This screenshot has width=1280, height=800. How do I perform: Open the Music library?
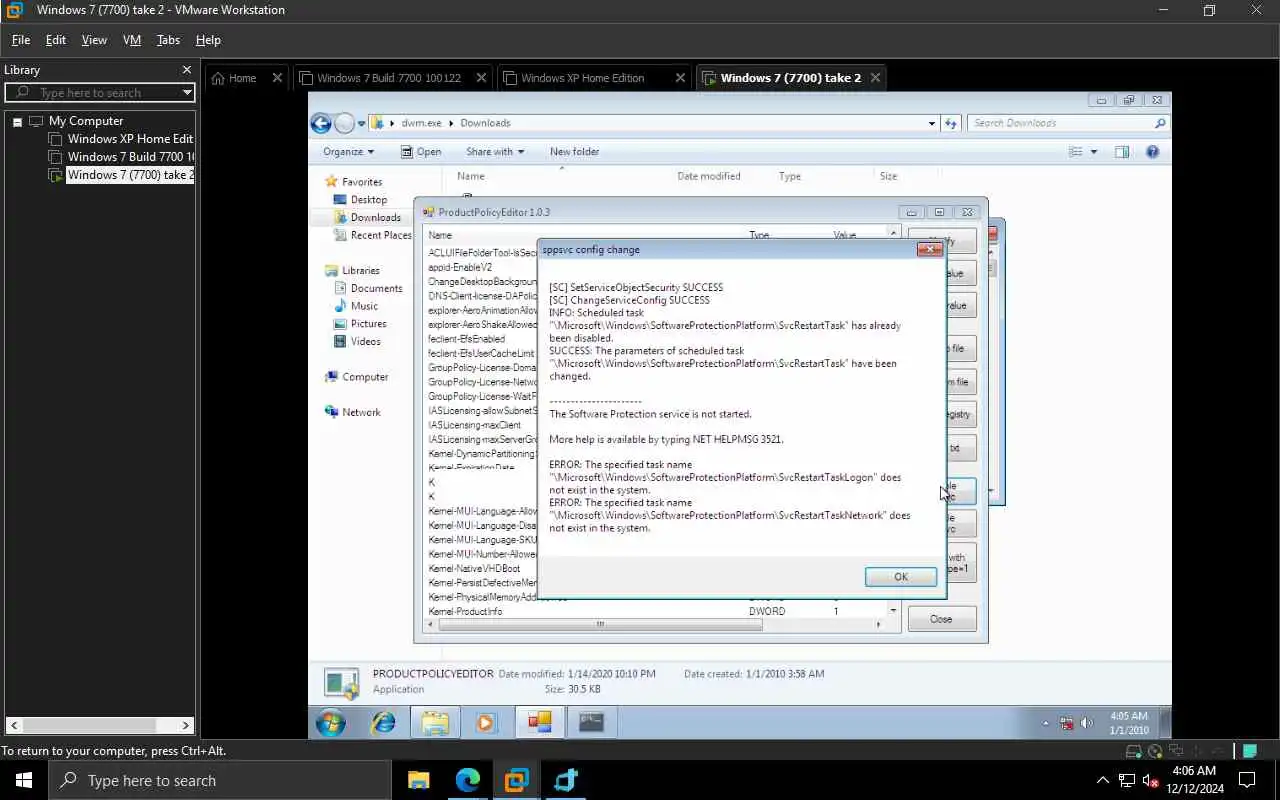(356, 306)
